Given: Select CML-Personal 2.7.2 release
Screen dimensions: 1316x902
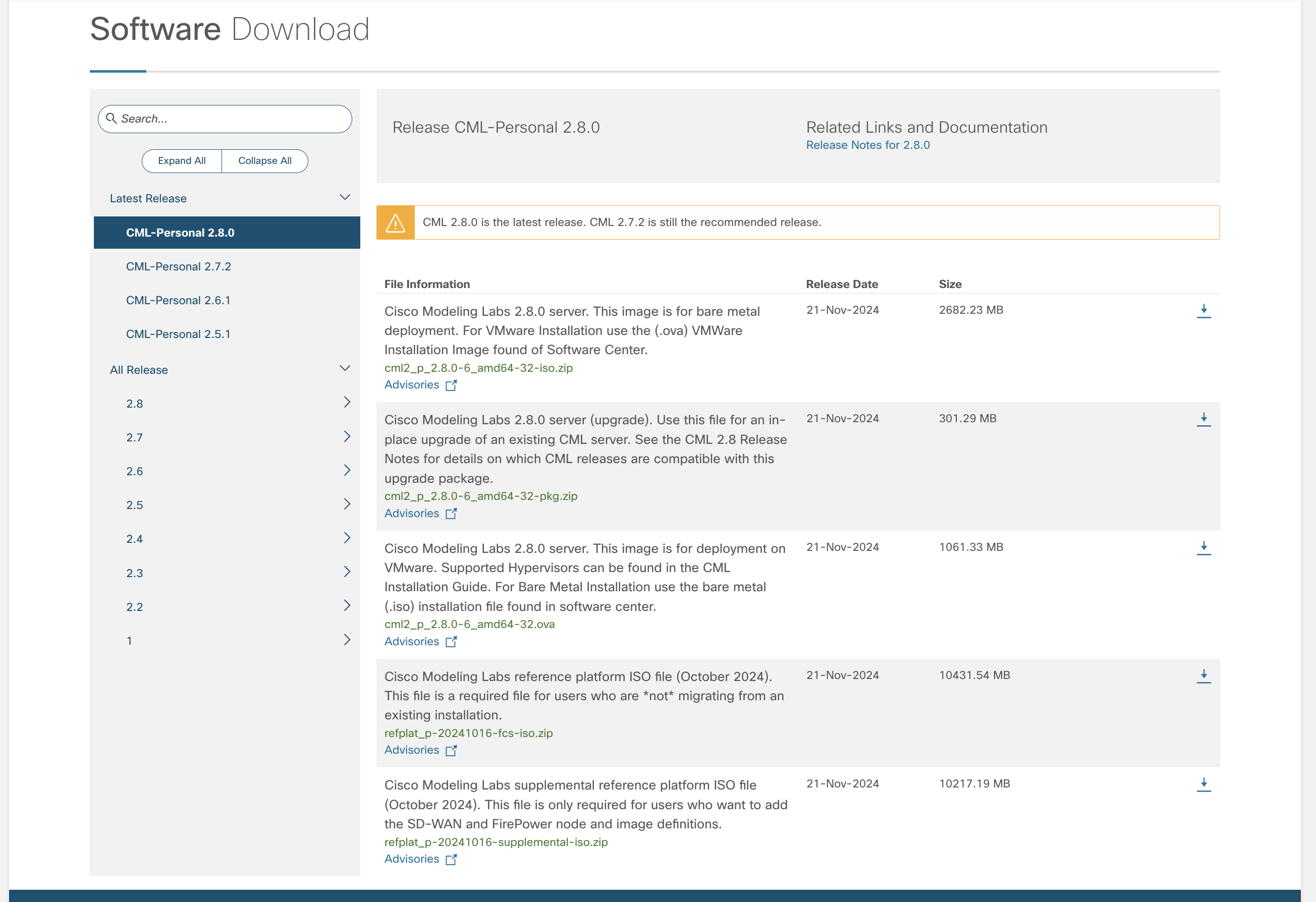Looking at the screenshot, I should 178,266.
